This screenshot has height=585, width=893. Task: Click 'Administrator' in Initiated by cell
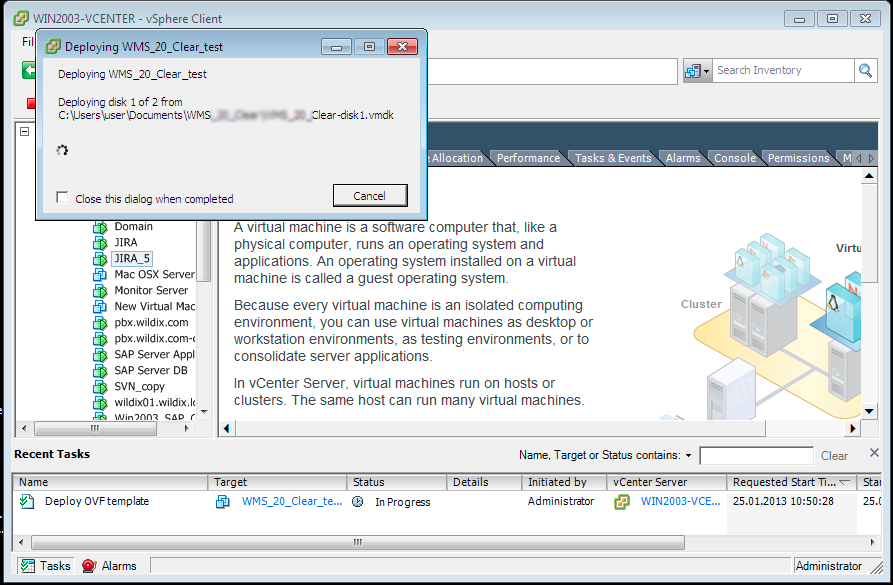pyautogui.click(x=560, y=501)
